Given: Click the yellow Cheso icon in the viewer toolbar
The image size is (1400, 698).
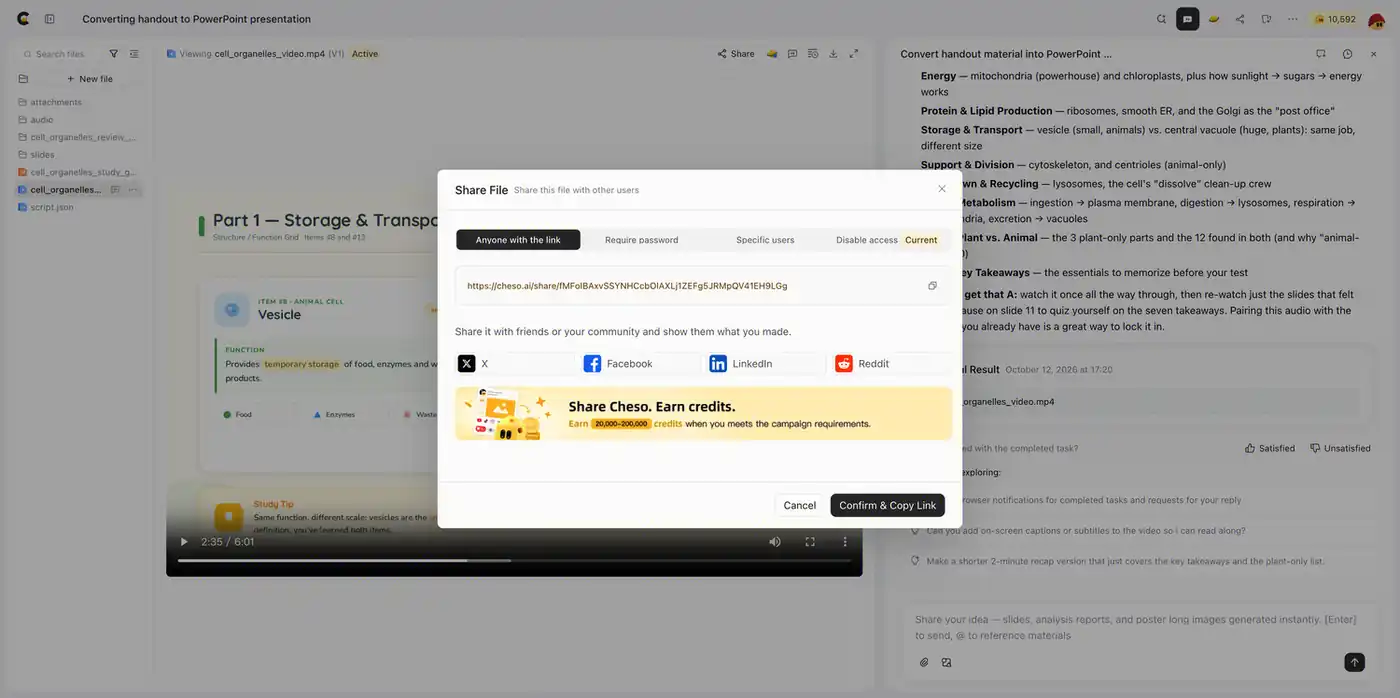Looking at the screenshot, I should 772,54.
